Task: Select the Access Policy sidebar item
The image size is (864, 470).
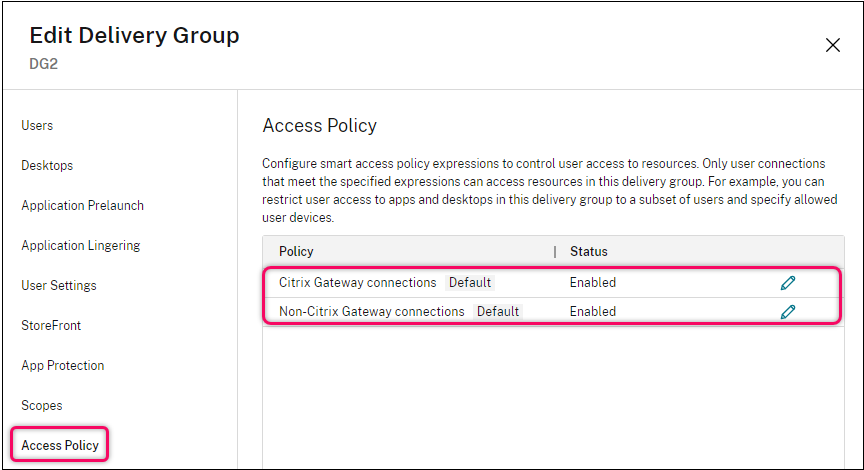Action: click(x=60, y=445)
